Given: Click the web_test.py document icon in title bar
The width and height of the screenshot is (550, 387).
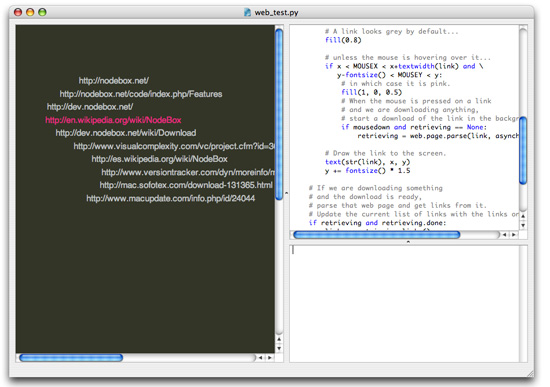Looking at the screenshot, I should [248, 12].
